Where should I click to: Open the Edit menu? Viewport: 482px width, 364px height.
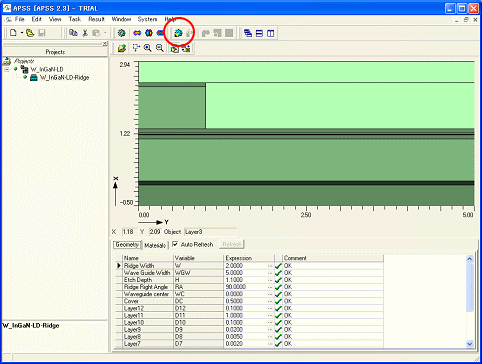tap(37, 19)
